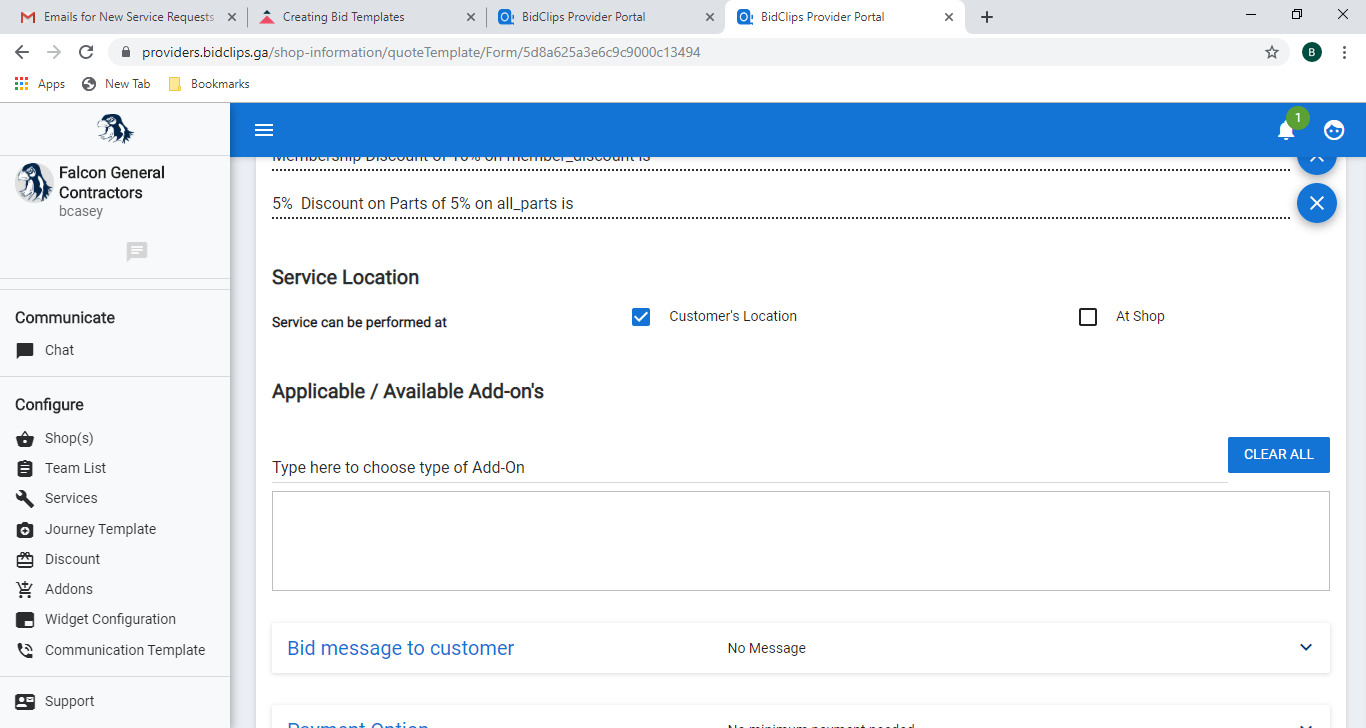Open Chat in the sidebar
This screenshot has height=728, width=1366.
pyautogui.click(x=59, y=351)
